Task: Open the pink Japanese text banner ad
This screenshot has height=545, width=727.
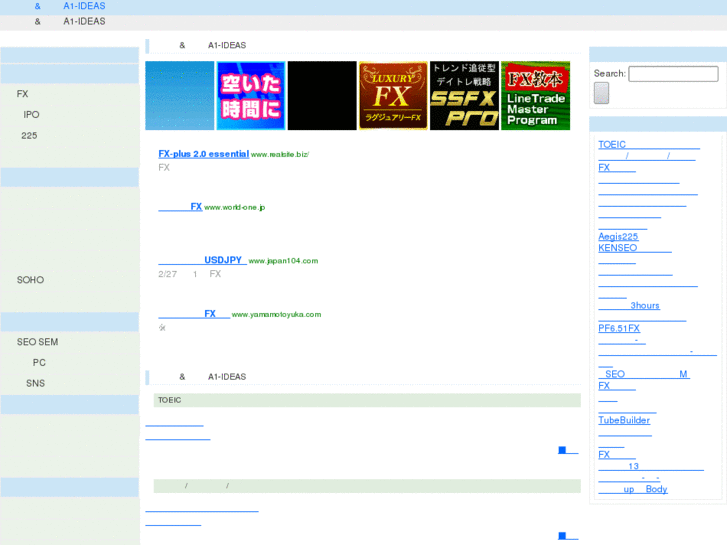Action: click(251, 96)
